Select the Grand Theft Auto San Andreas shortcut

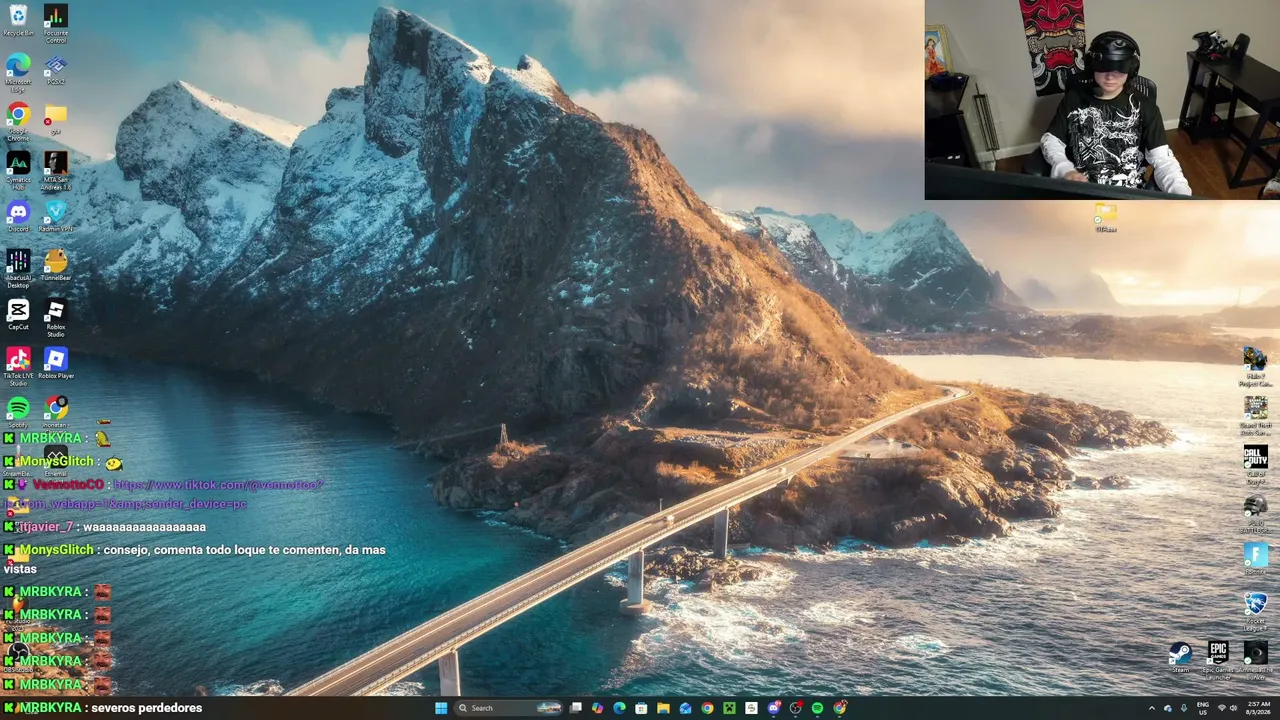click(1255, 415)
